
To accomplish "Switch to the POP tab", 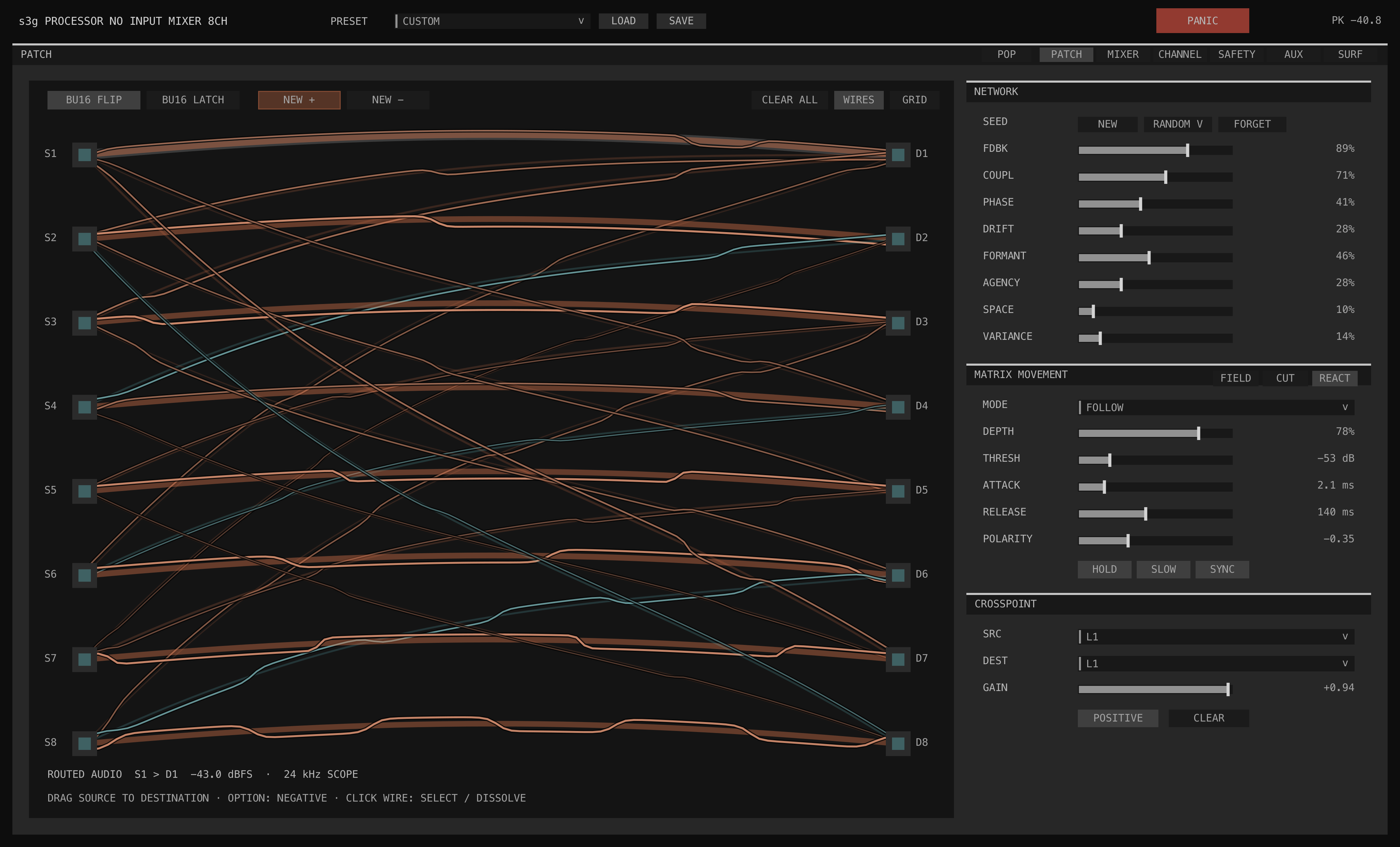I will [x=1006, y=54].
